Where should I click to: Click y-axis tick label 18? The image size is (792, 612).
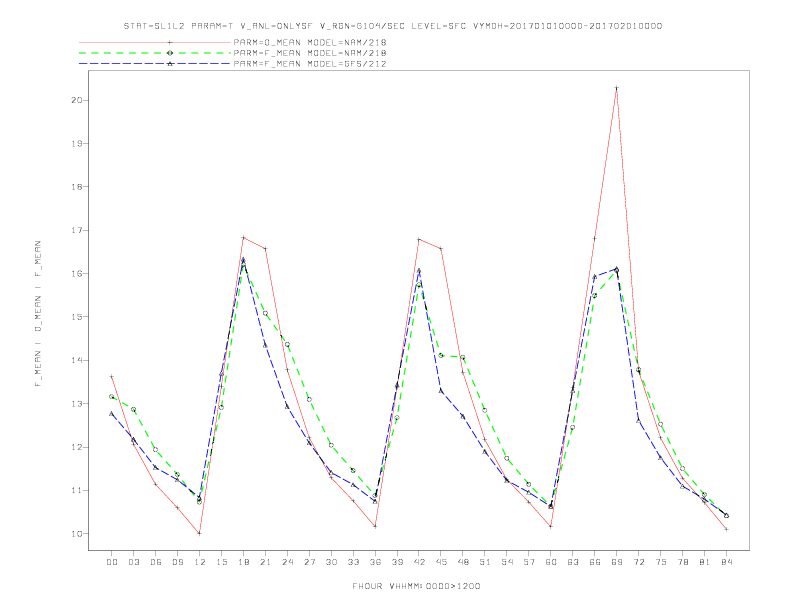pos(76,187)
